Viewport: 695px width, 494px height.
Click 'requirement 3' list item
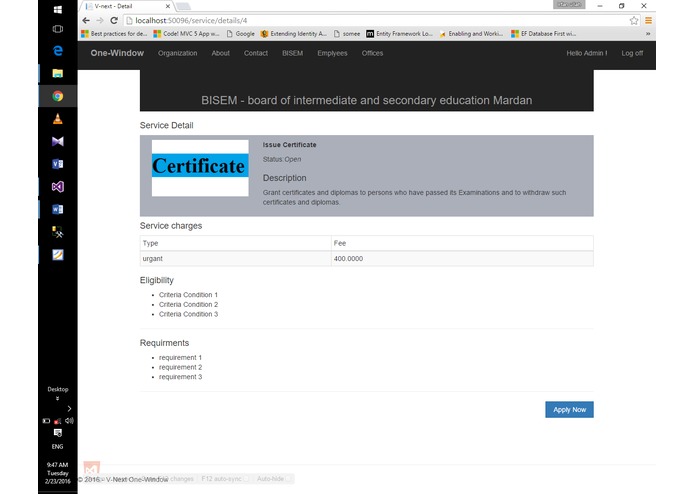(x=180, y=377)
